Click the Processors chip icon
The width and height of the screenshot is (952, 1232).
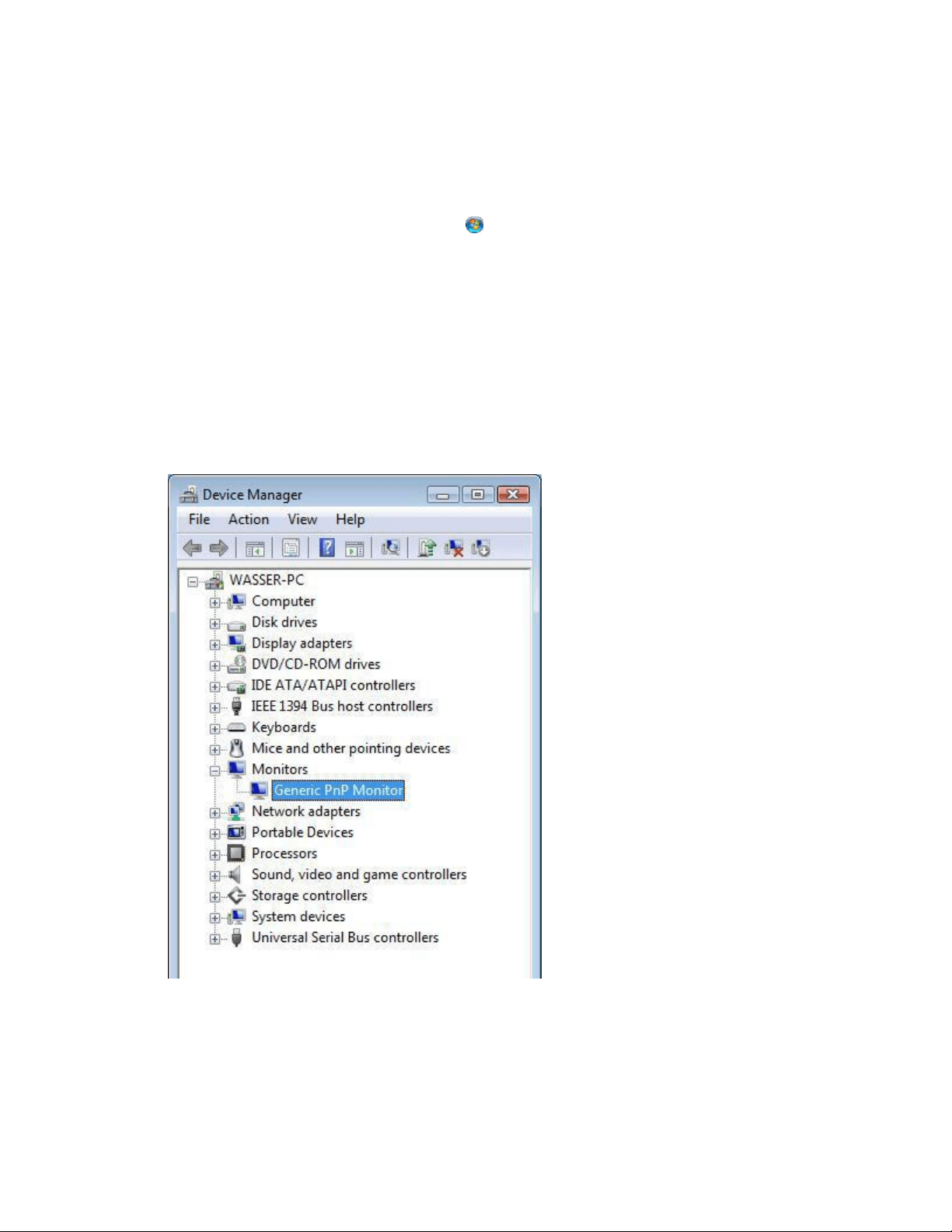tap(236, 853)
